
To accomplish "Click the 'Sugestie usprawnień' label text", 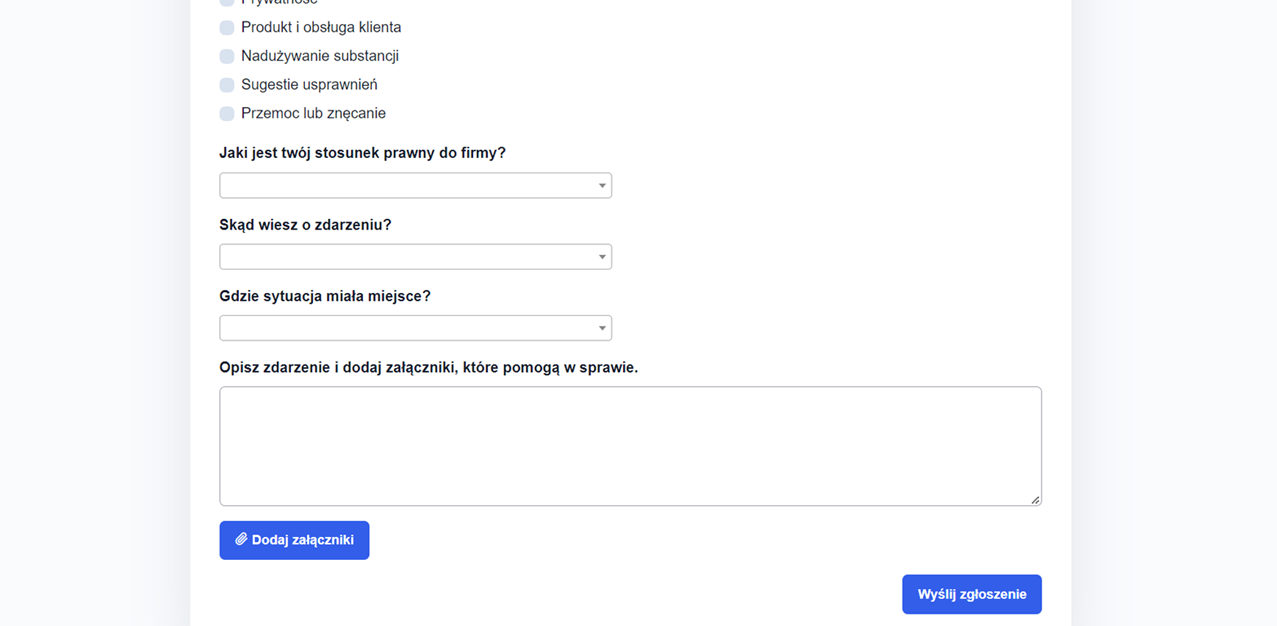I will (309, 85).
